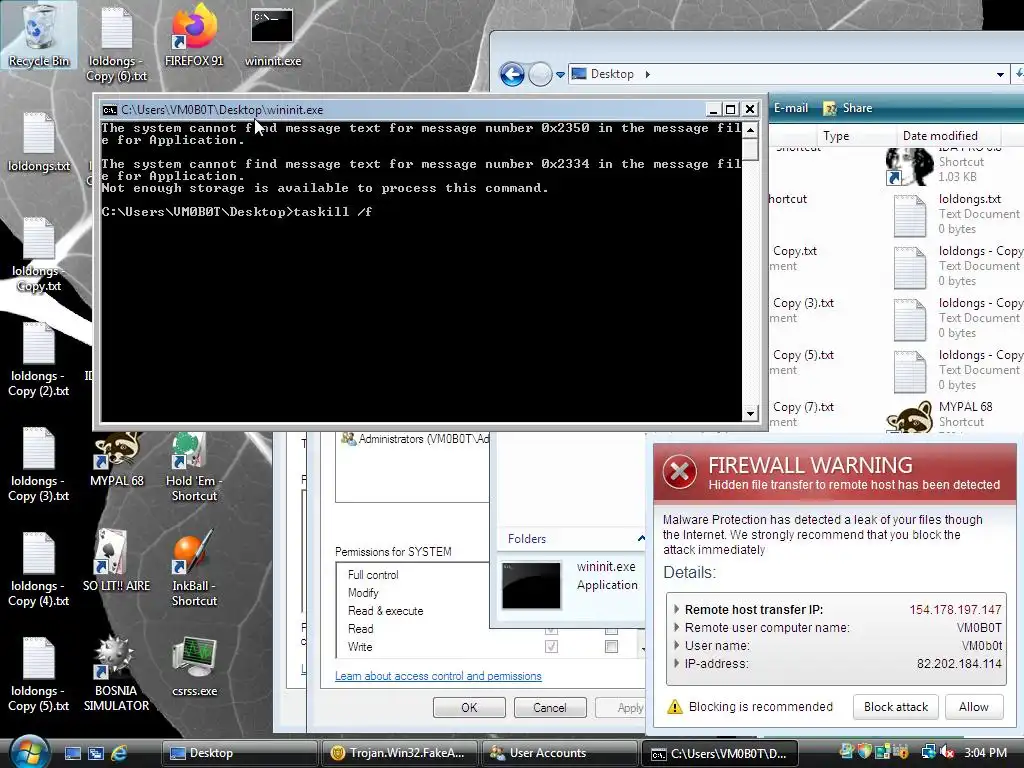1024x768 pixels.
Task: Open the Windows Start orb
Action: pos(29,752)
